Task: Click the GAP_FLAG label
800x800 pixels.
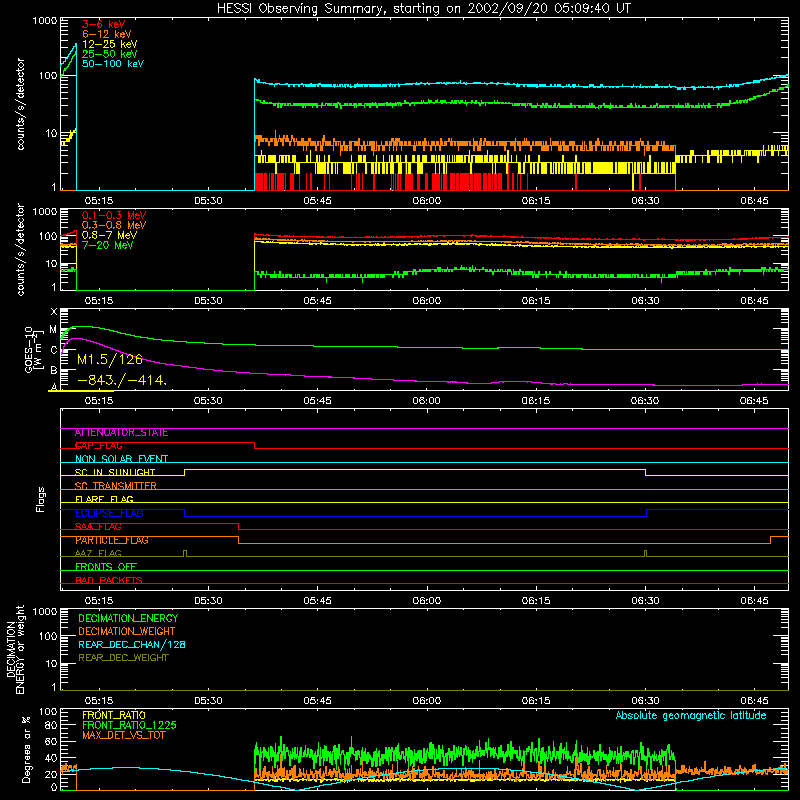Action: (x=98, y=446)
